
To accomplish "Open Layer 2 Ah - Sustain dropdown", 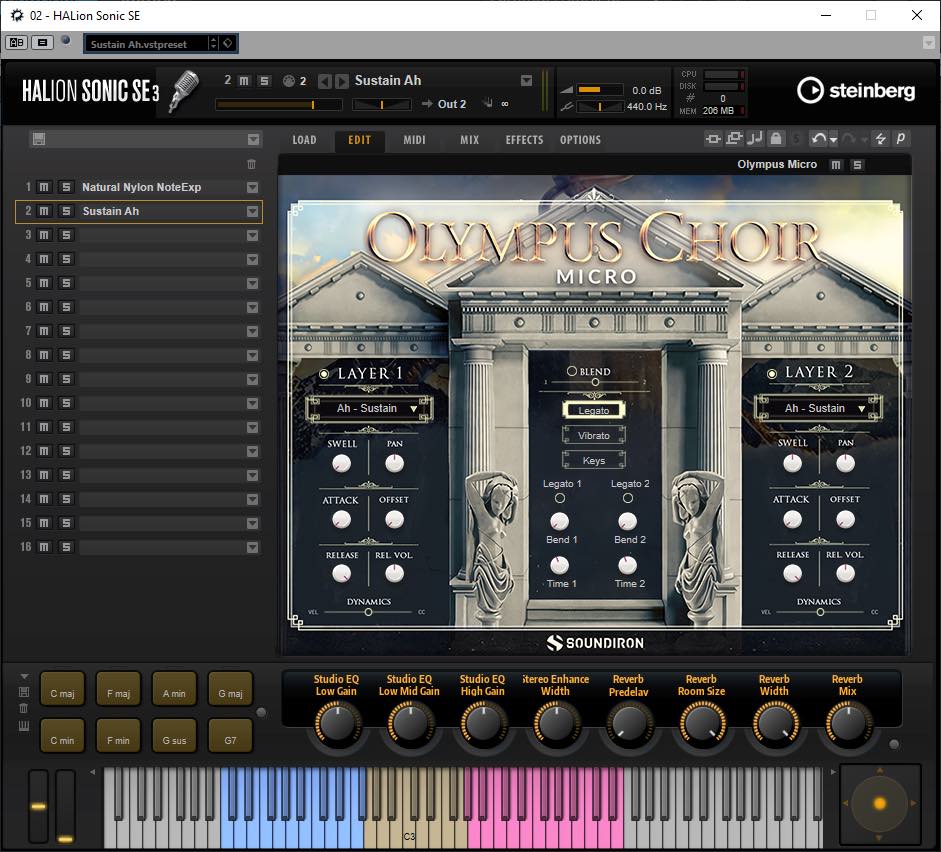I will pyautogui.click(x=819, y=409).
